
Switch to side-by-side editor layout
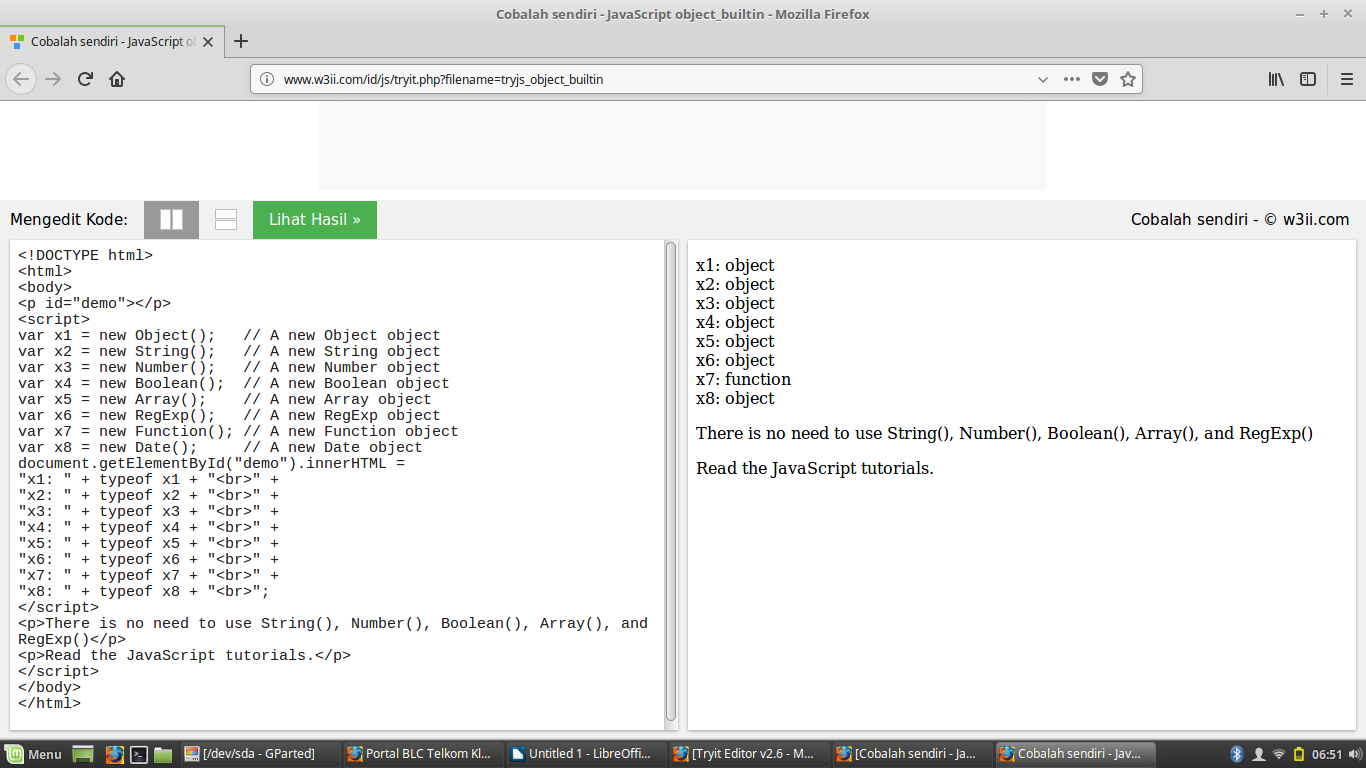(172, 220)
